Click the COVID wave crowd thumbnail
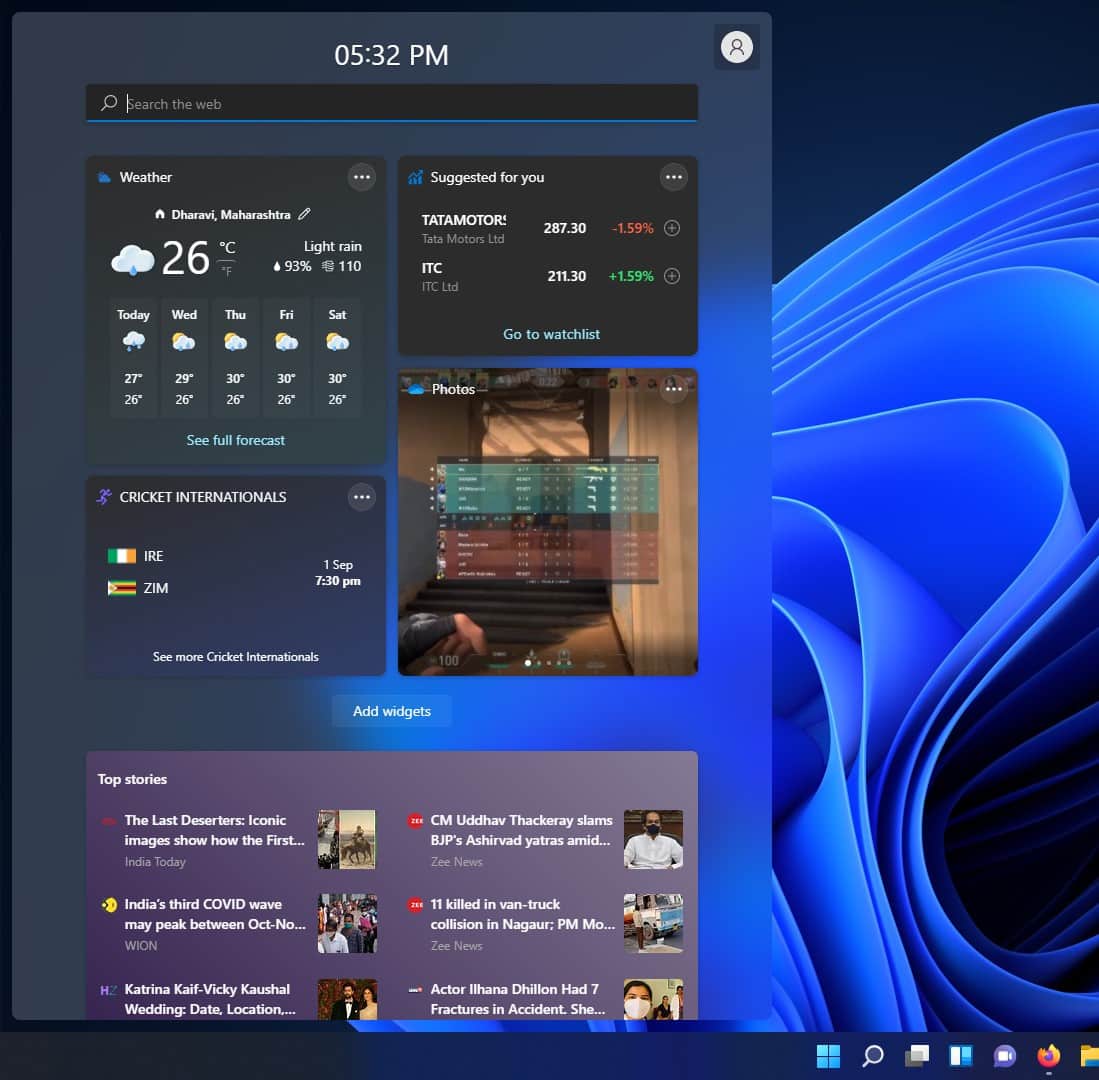Screen dimensions: 1099x1080 [347, 923]
